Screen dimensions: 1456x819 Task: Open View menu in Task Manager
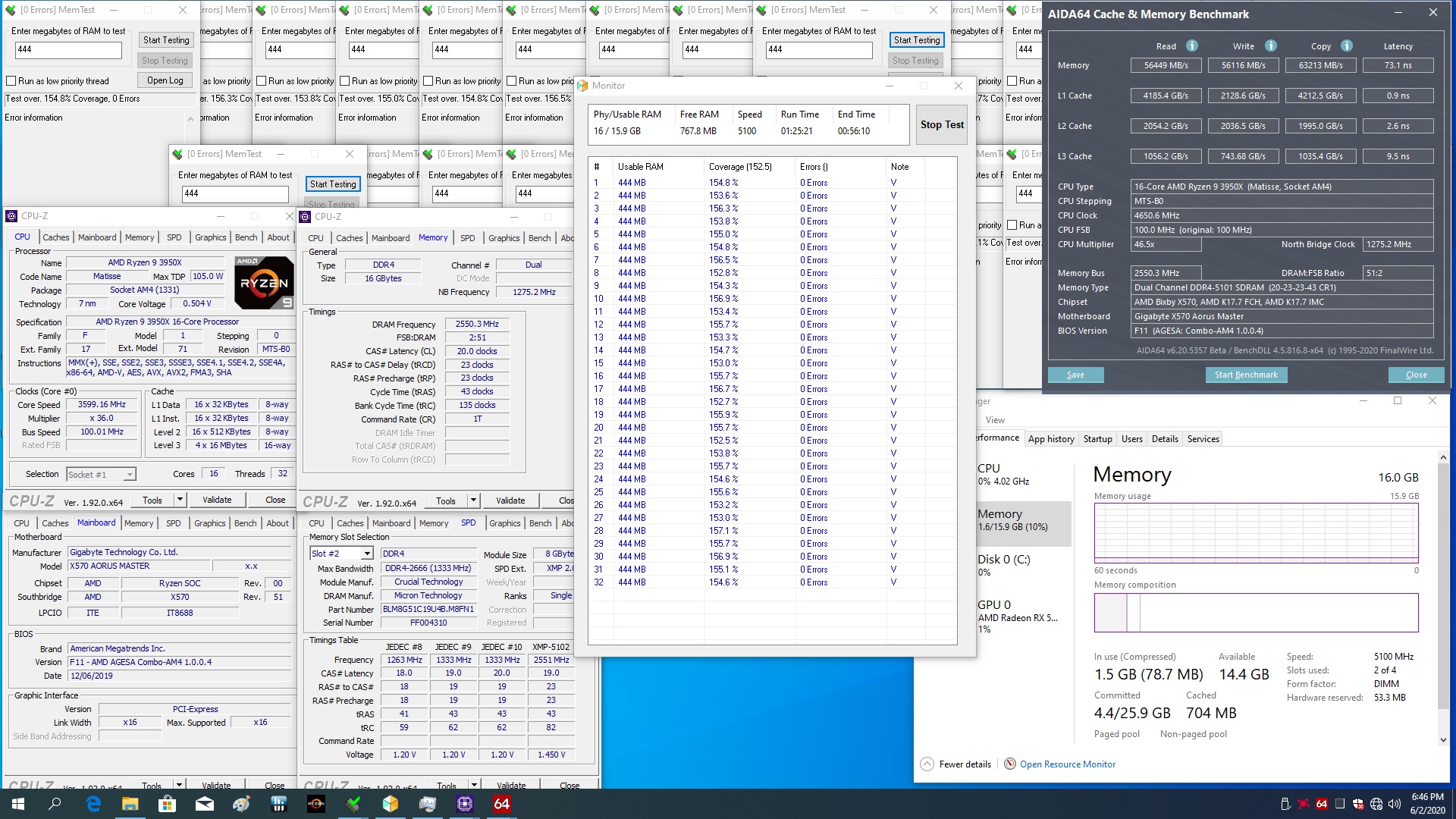click(995, 420)
